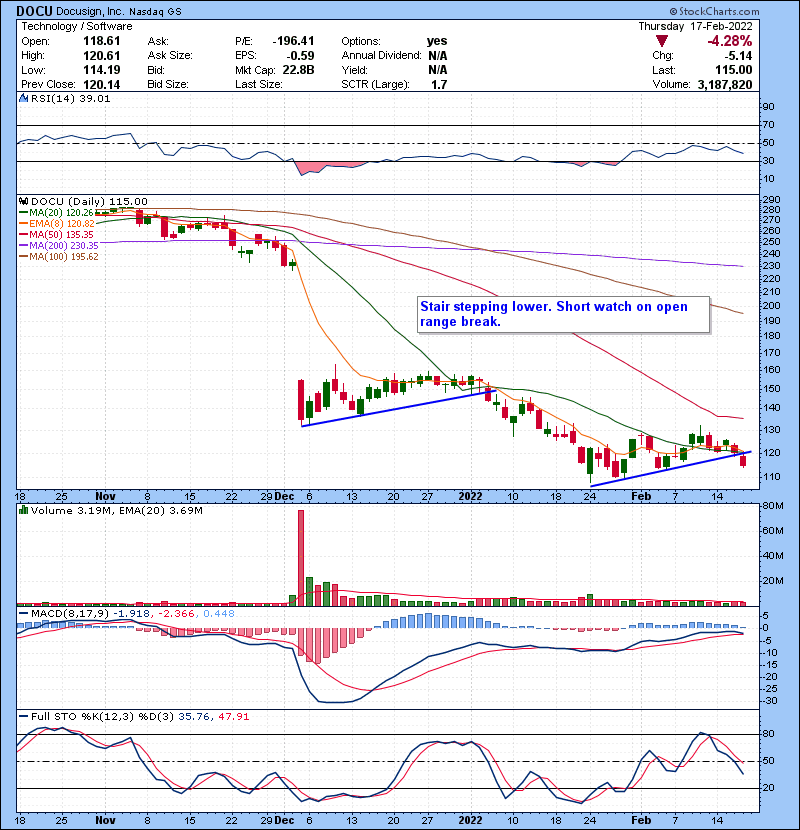The width and height of the screenshot is (800, 830).
Task: Click the Open value 118.61
Action: pyautogui.click(x=102, y=41)
